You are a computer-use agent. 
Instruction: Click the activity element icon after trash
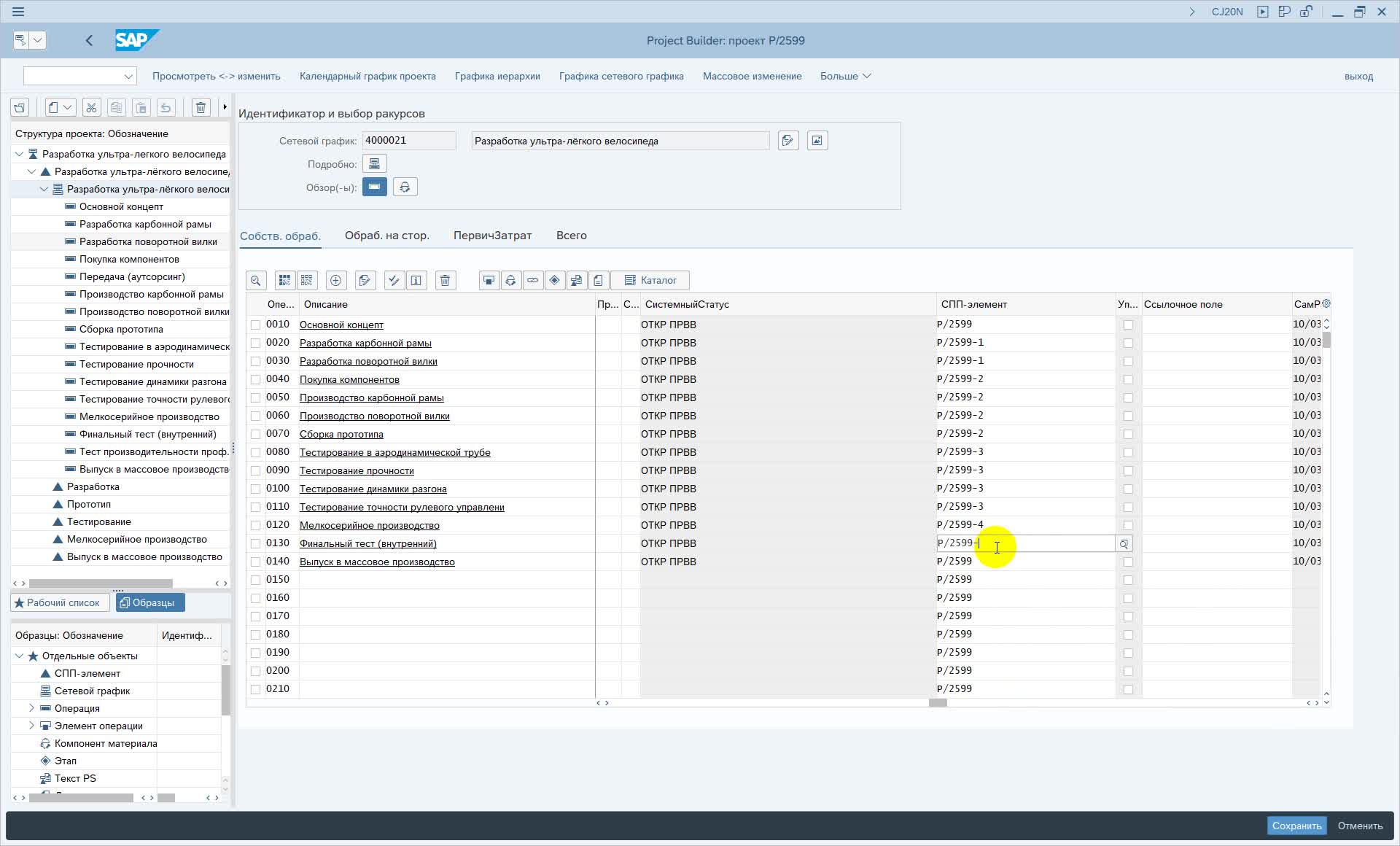[x=489, y=281]
